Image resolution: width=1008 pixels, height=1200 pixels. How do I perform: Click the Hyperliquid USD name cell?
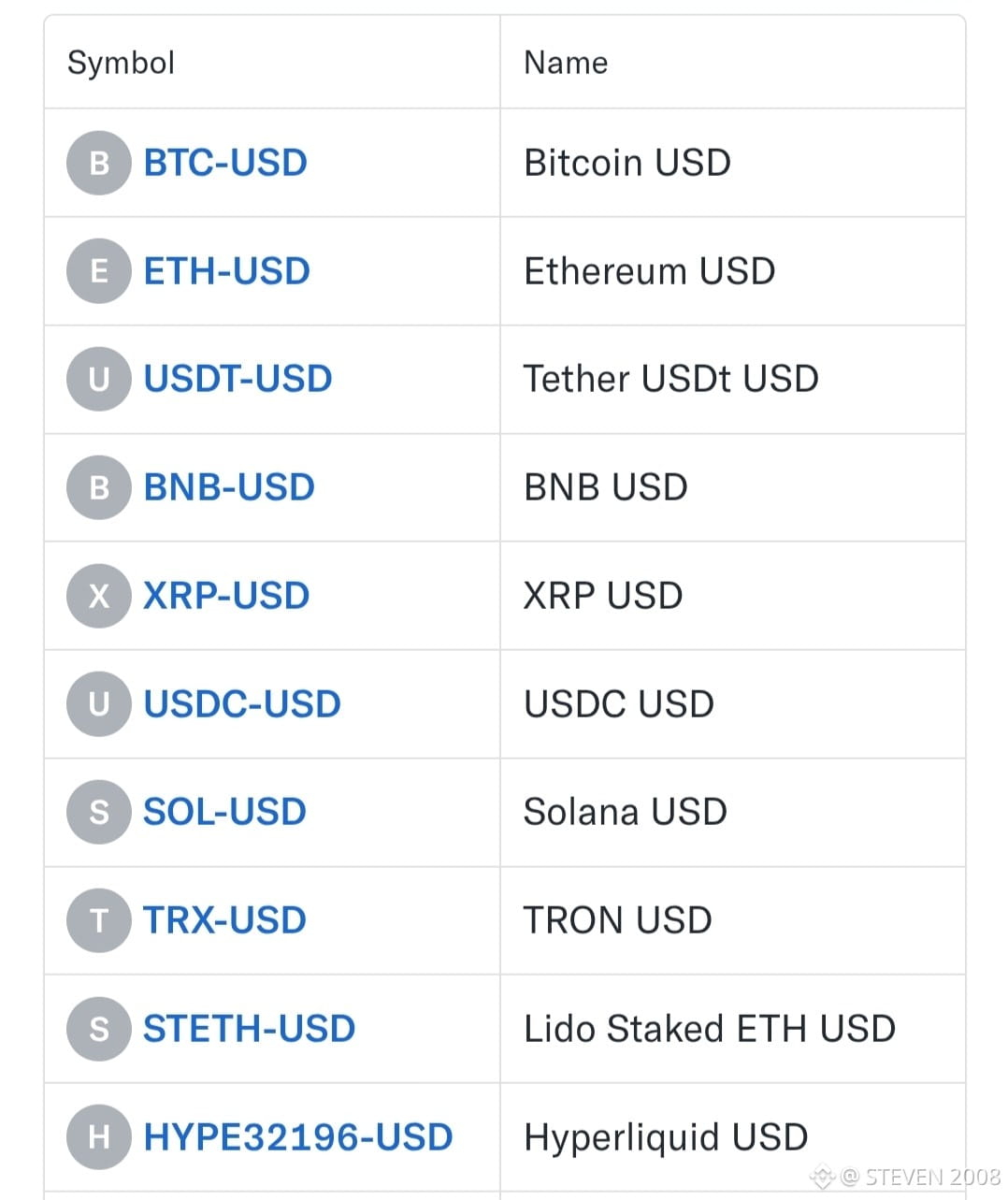(x=732, y=1137)
